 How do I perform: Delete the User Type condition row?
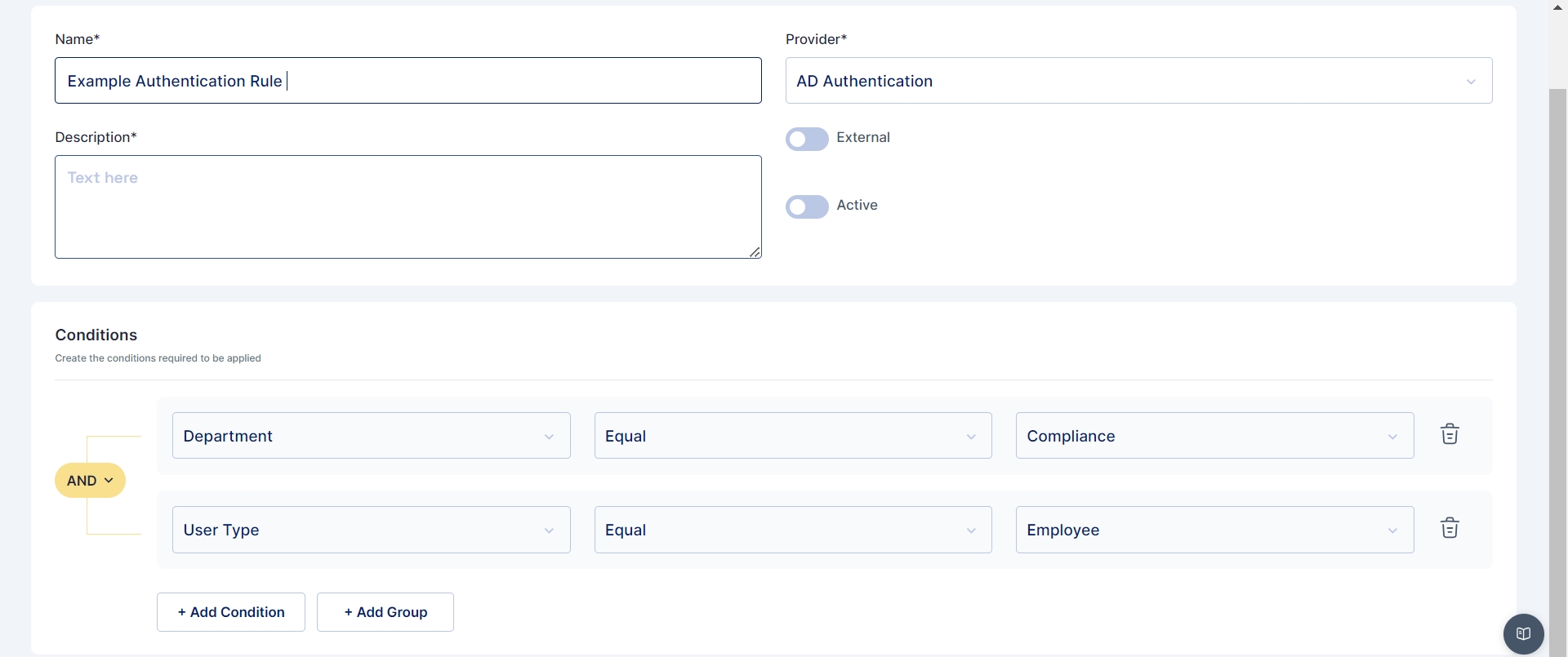(x=1450, y=528)
